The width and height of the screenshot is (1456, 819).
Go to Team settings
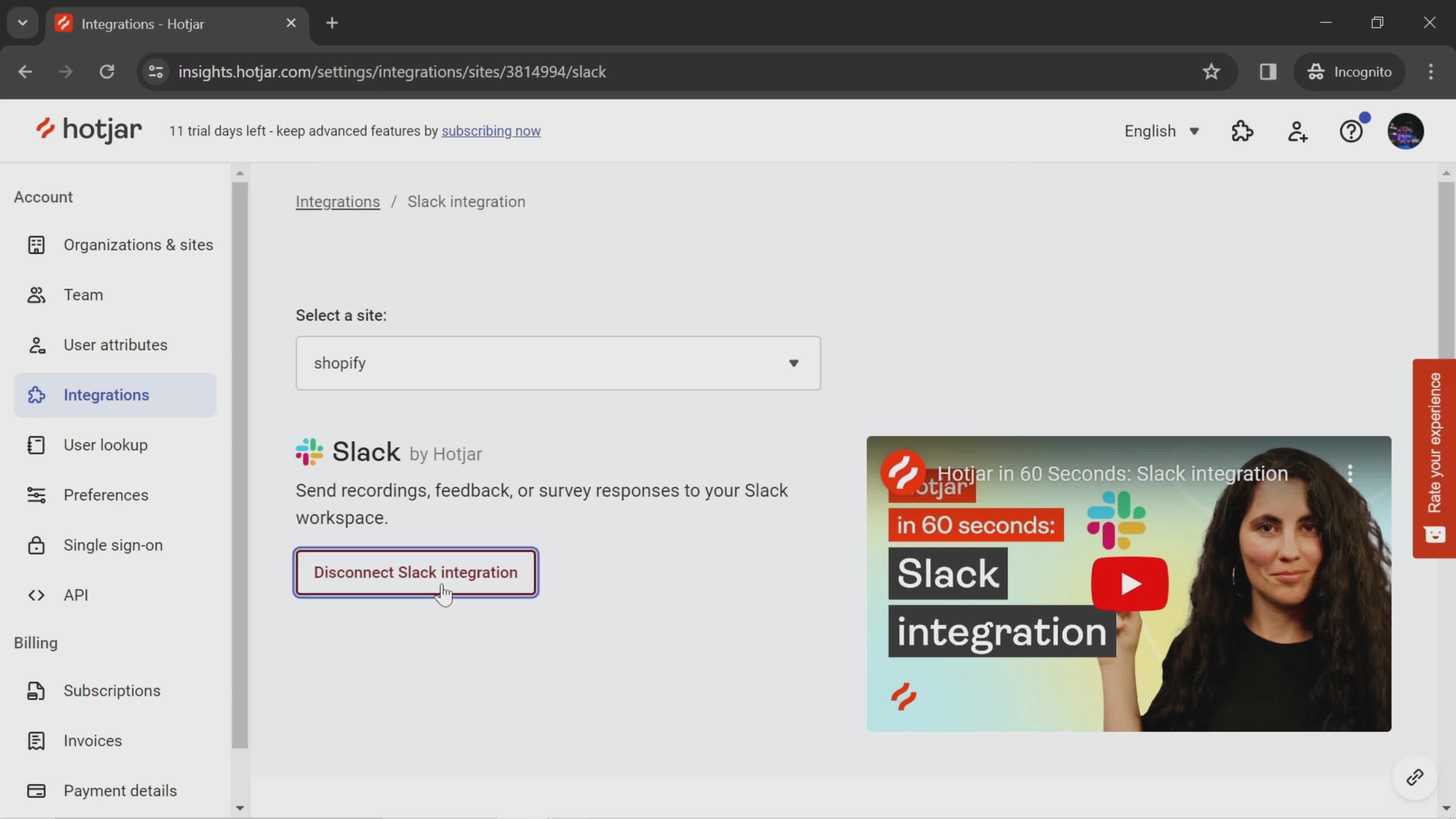[x=115, y=295]
